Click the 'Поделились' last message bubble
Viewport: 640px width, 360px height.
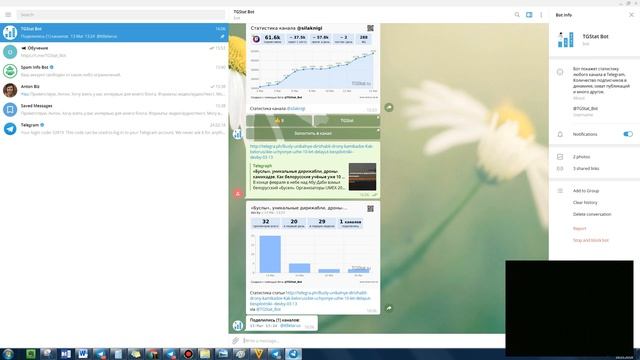click(x=282, y=323)
